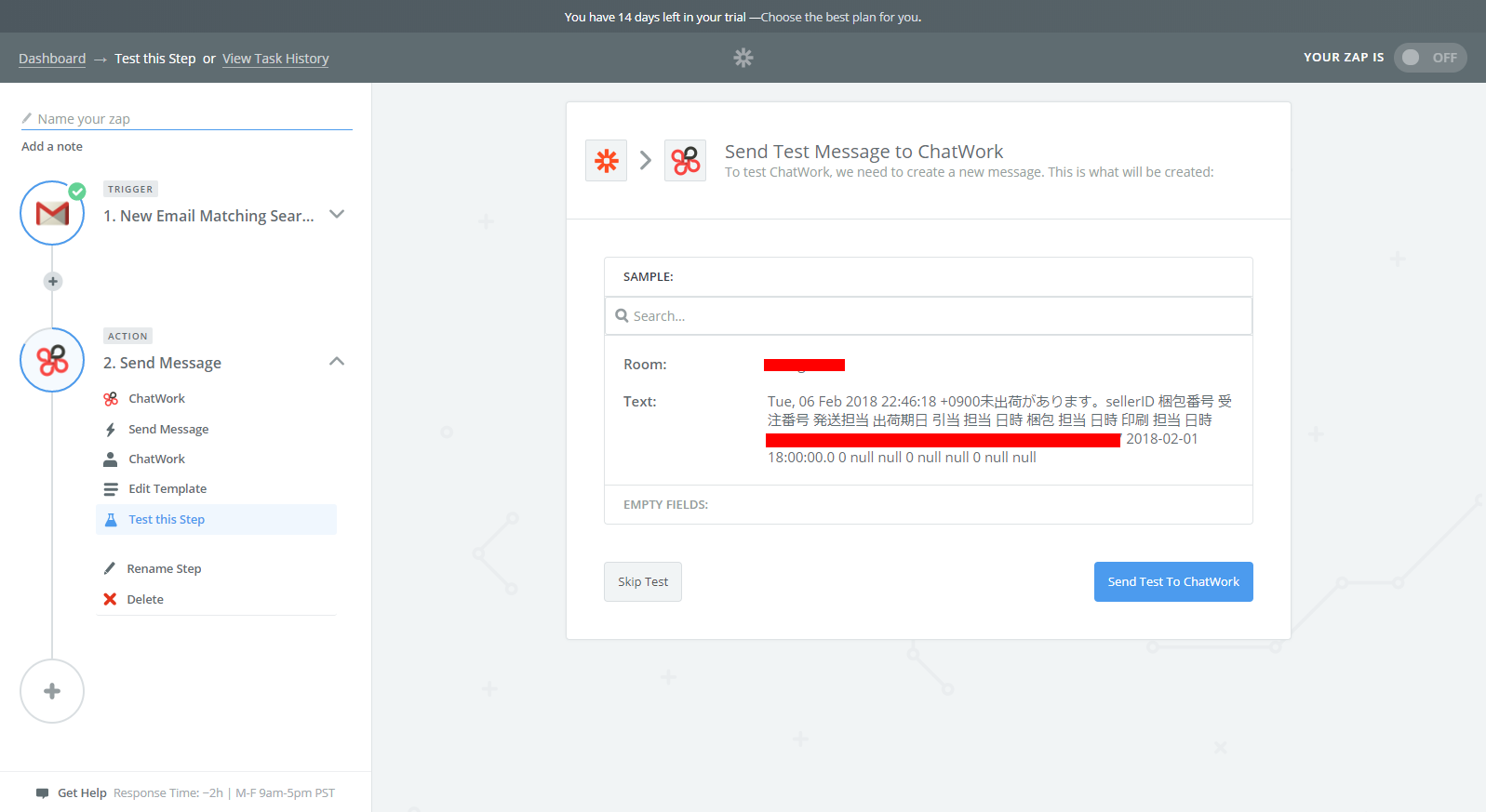Image resolution: width=1486 pixels, height=812 pixels.
Task: Click the Test this Step flask icon
Action: [x=111, y=519]
